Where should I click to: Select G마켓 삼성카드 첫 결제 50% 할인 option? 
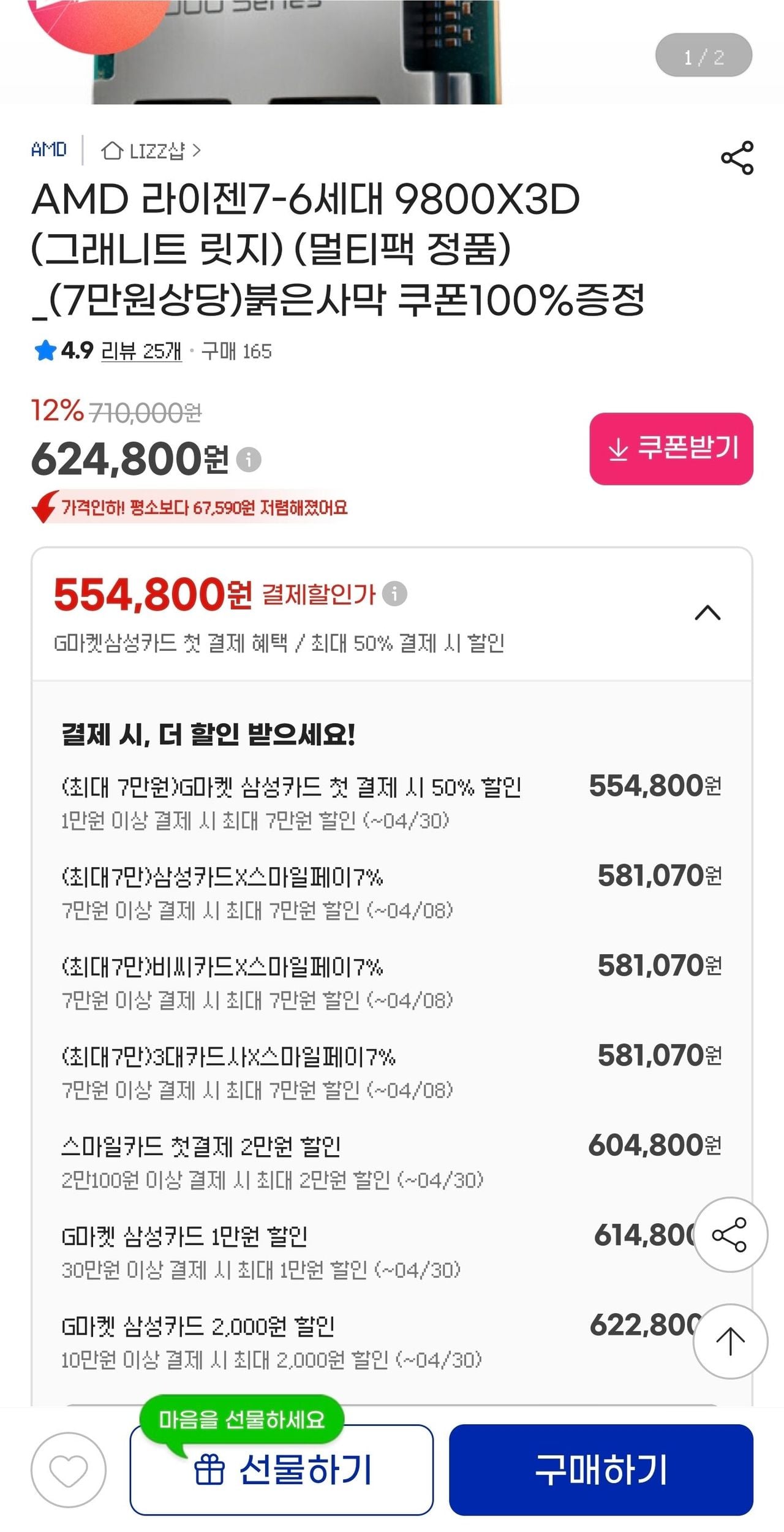(391, 801)
